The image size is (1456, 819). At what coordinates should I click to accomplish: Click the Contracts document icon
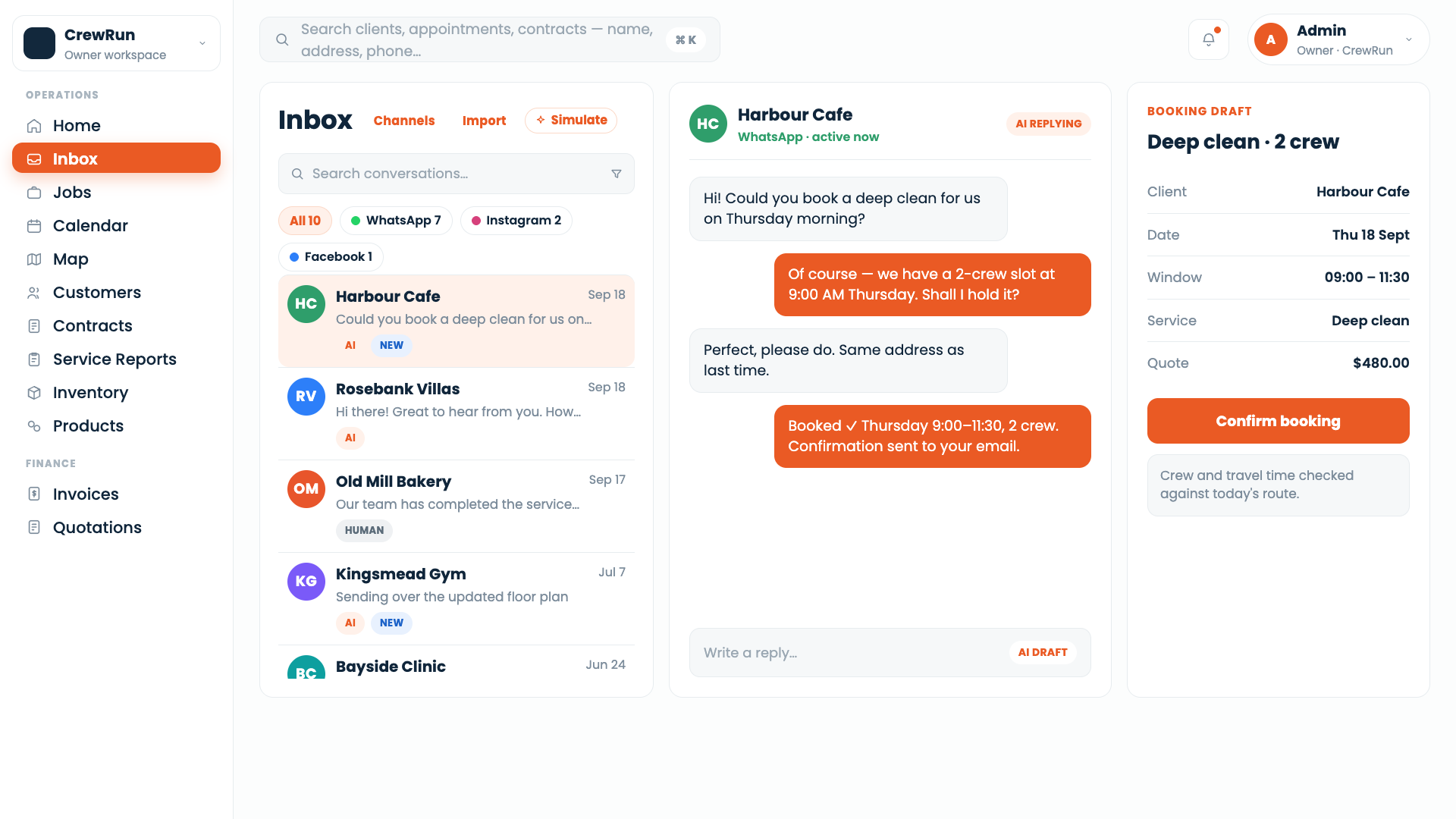pos(34,326)
